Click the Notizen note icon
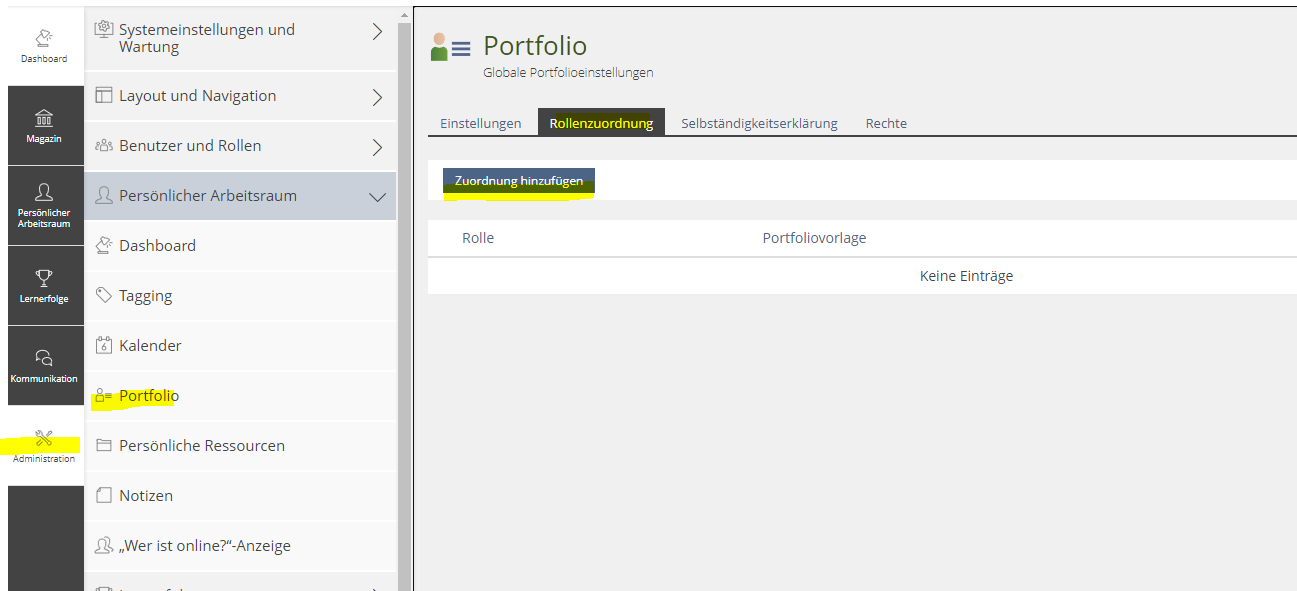This screenshot has width=1297, height=591. click(x=103, y=495)
